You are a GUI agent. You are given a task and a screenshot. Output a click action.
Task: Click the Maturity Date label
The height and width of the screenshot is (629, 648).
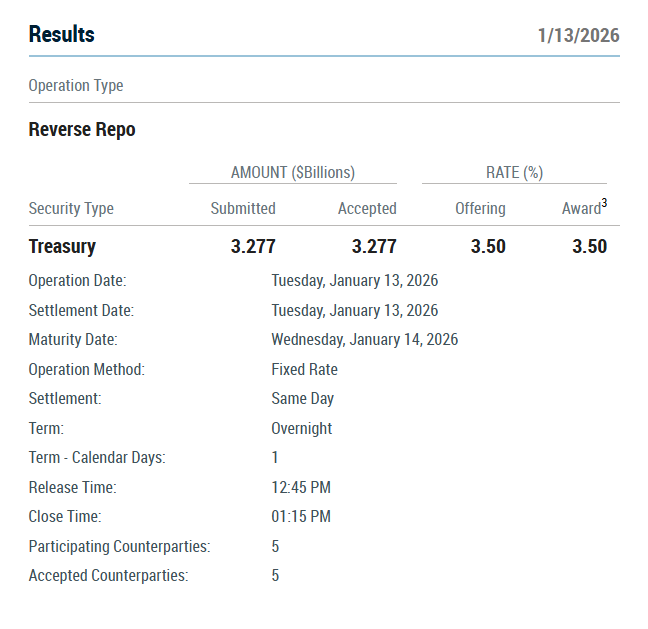(73, 340)
